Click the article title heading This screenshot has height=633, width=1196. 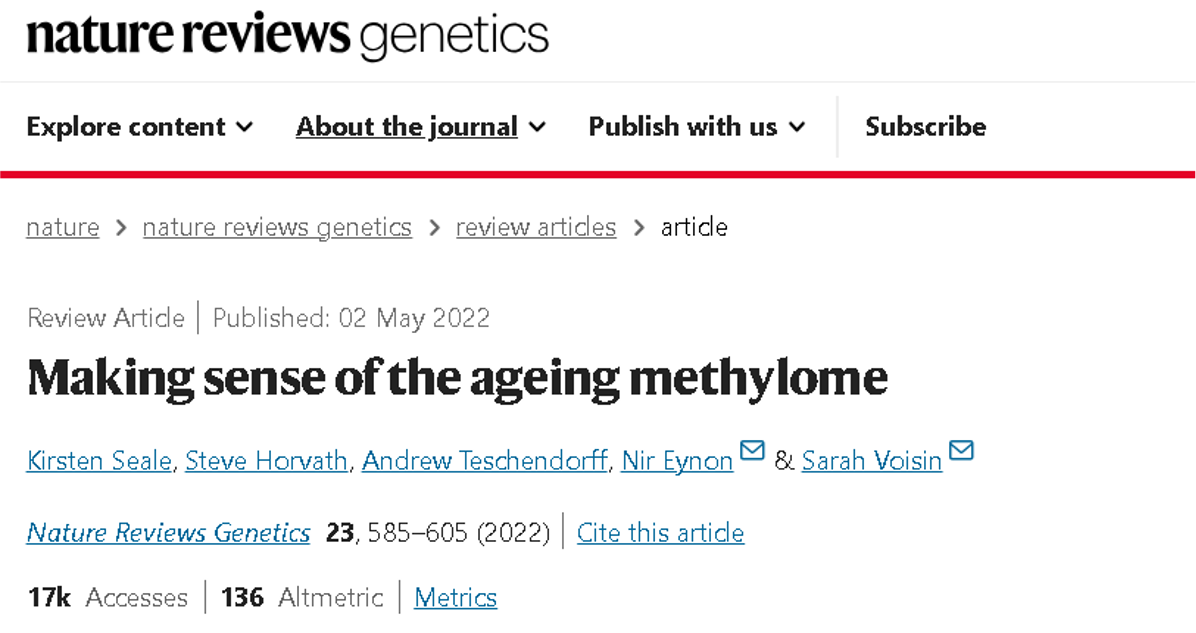point(457,378)
